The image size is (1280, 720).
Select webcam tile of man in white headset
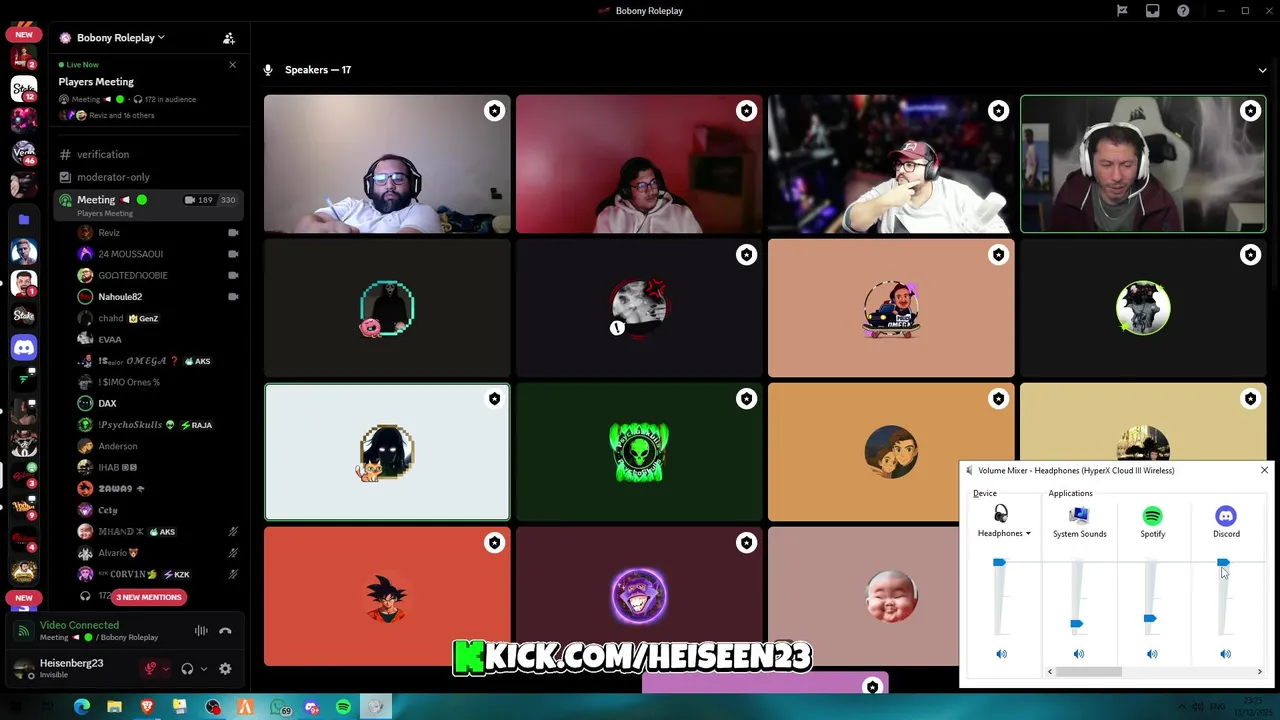(x=1143, y=164)
